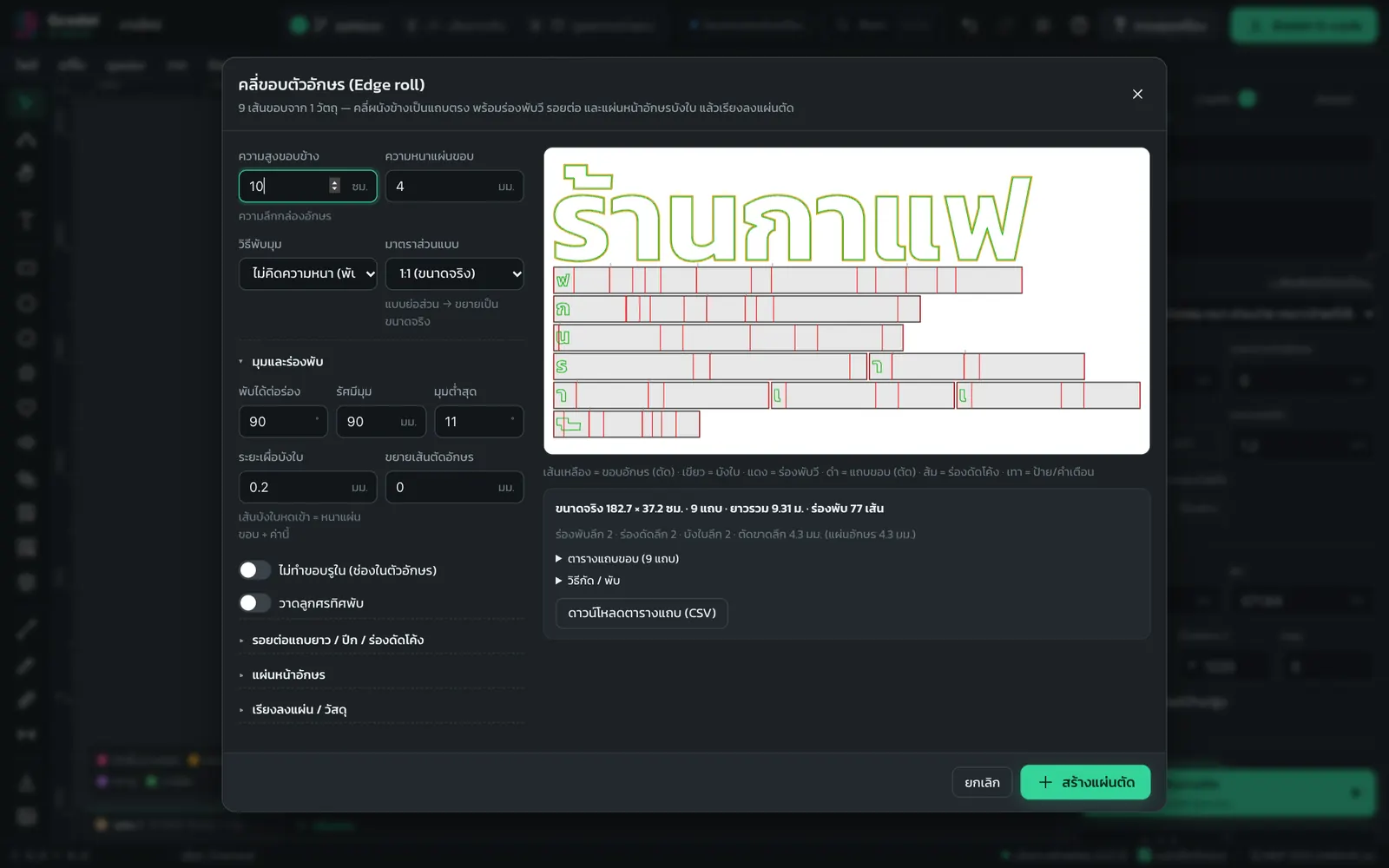Click ดาวน์โหลดตารางแถบ (CSV) button

(642, 613)
